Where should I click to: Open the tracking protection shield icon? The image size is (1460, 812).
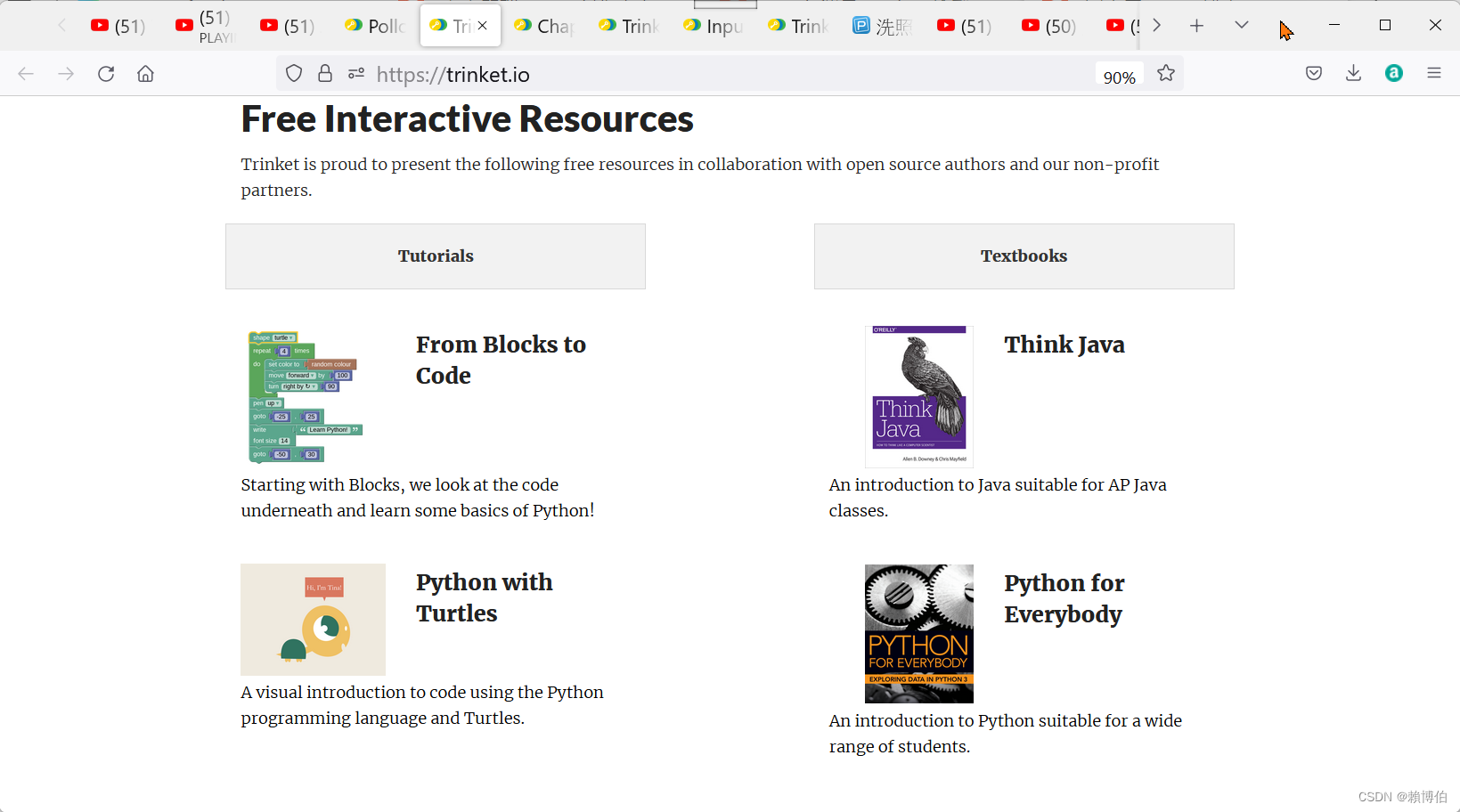294,74
